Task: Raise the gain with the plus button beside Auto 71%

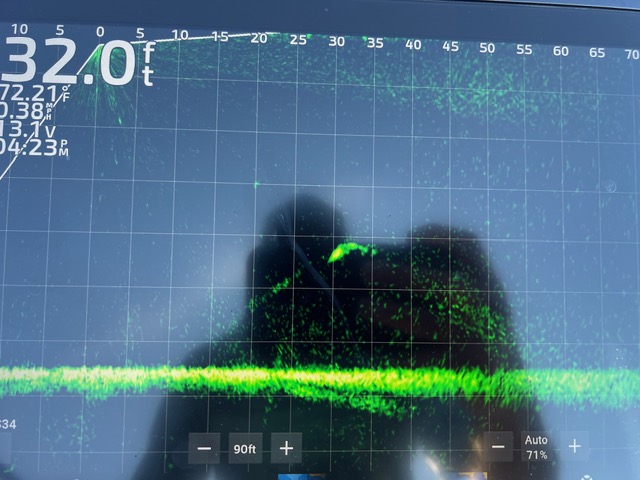Action: pyautogui.click(x=574, y=446)
